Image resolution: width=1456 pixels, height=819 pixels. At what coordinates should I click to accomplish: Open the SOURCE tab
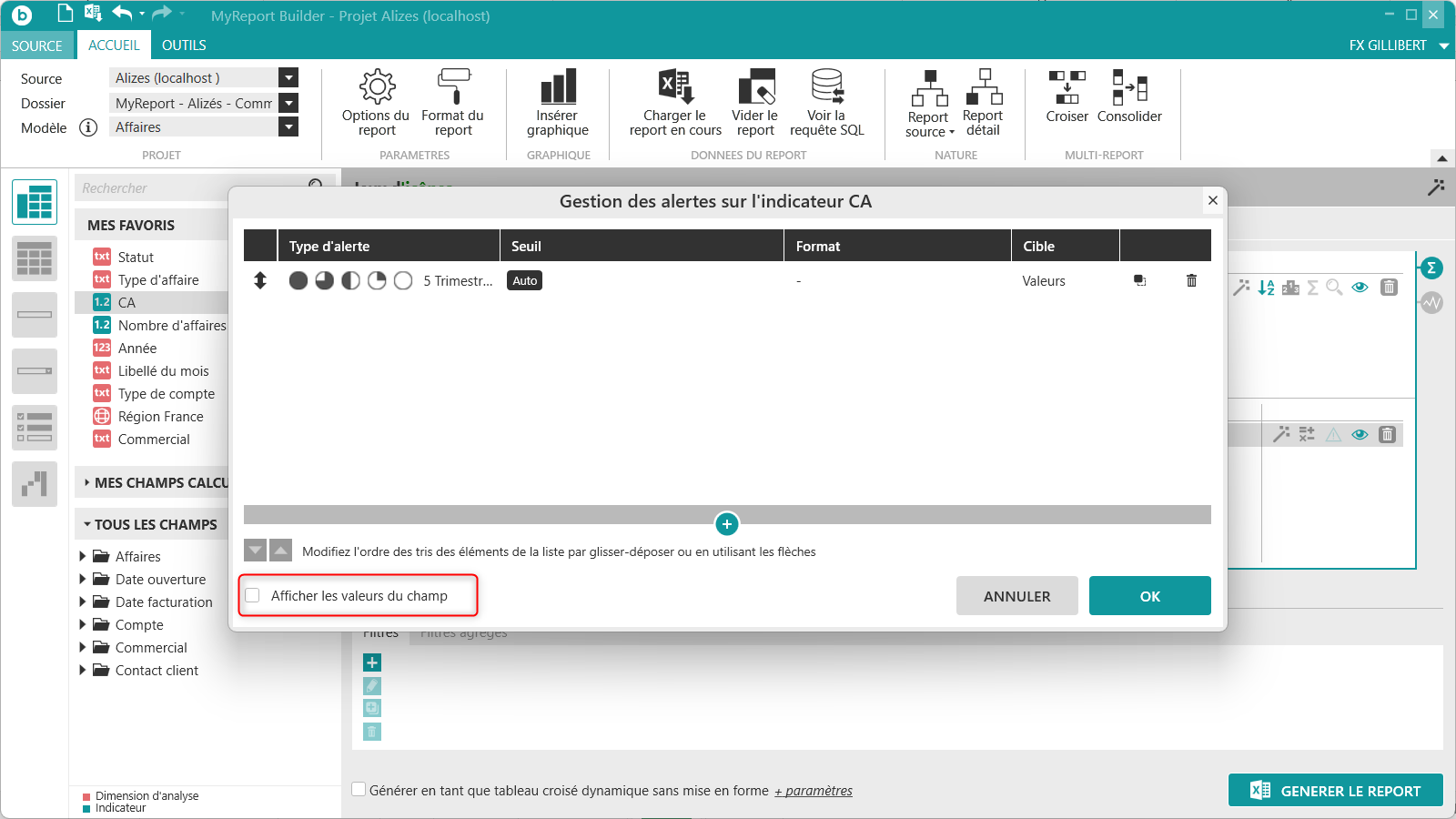[x=37, y=45]
